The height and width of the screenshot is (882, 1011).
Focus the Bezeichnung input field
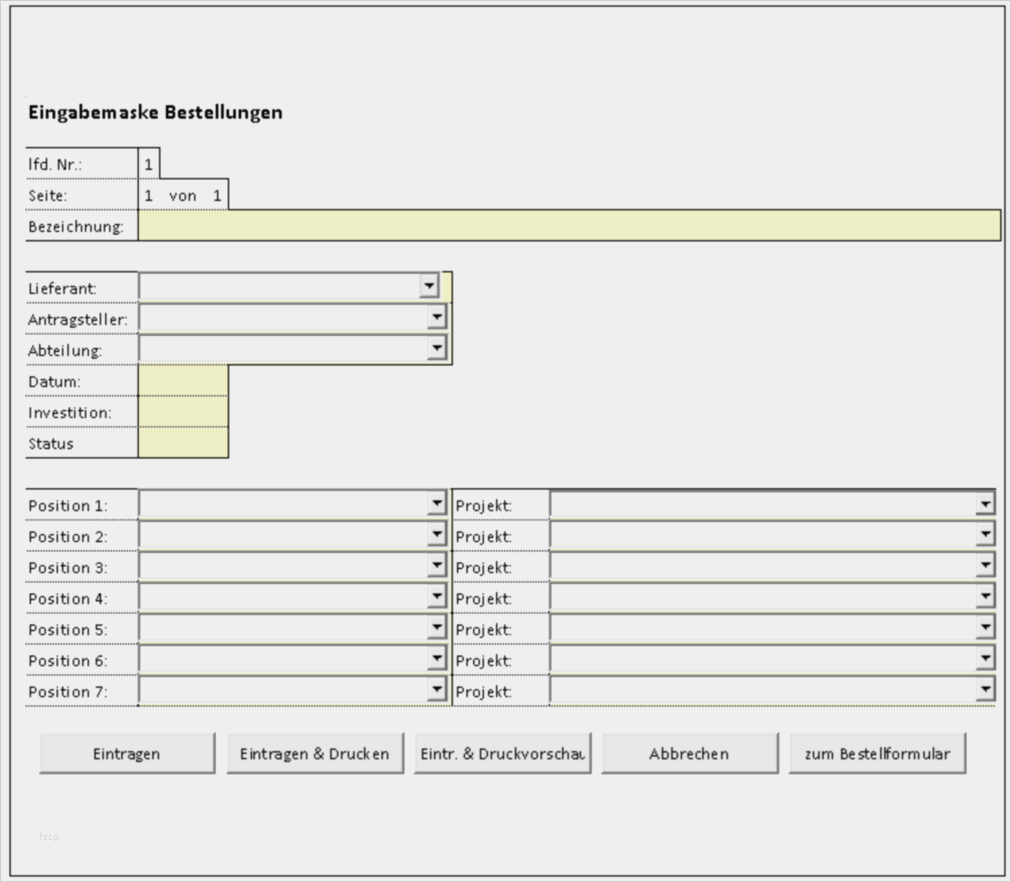tap(569, 226)
